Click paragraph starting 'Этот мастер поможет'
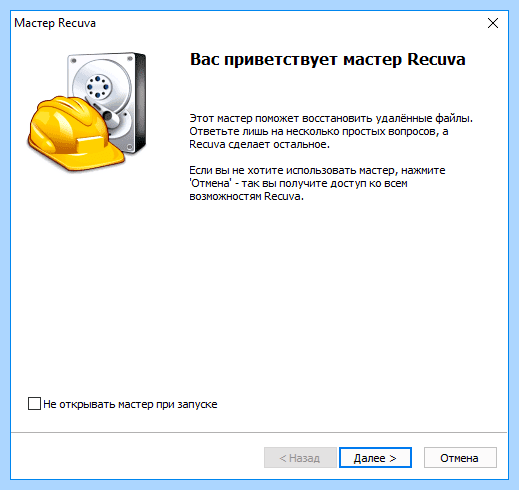The height and width of the screenshot is (490, 519). click(331, 131)
